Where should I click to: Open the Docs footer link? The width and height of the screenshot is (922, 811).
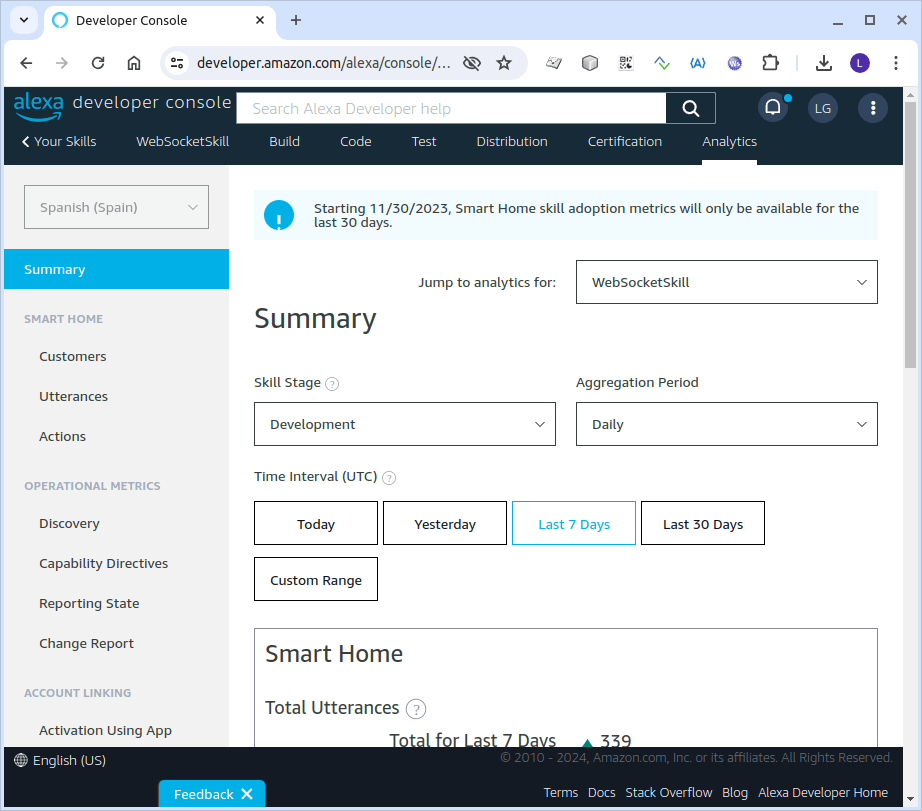tap(602, 793)
